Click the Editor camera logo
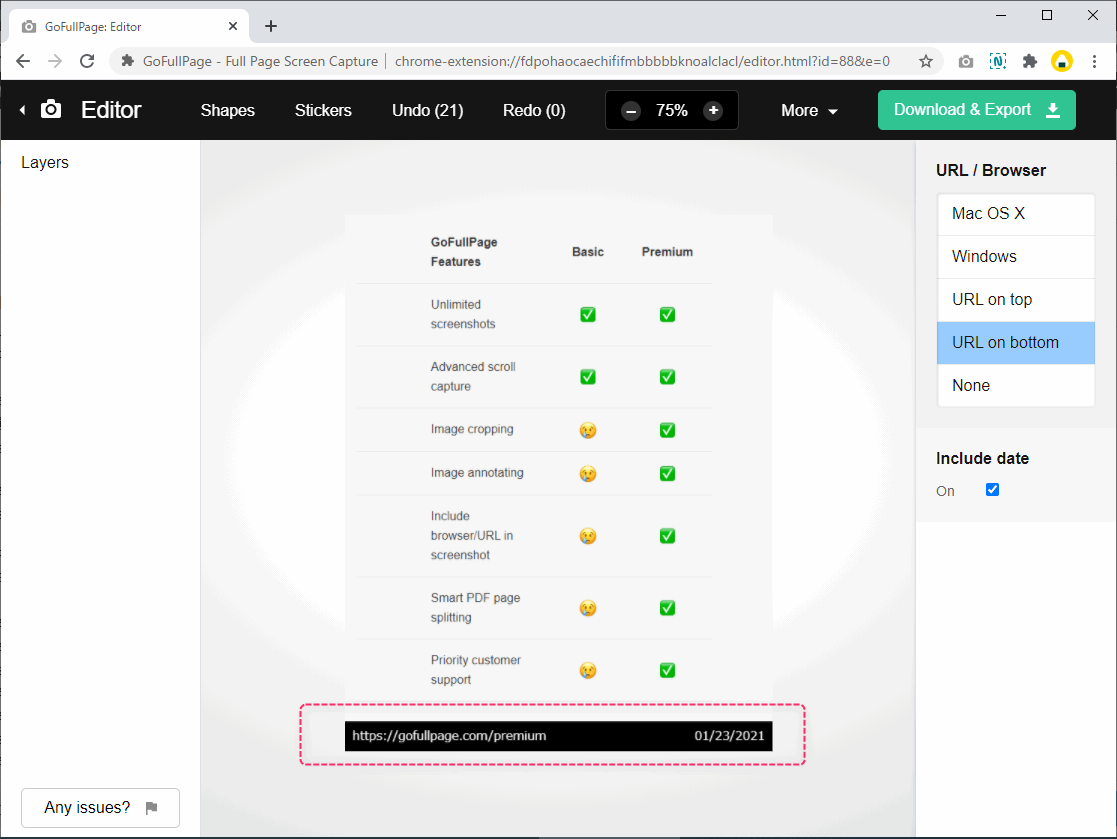The height and width of the screenshot is (839, 1117). [x=51, y=109]
